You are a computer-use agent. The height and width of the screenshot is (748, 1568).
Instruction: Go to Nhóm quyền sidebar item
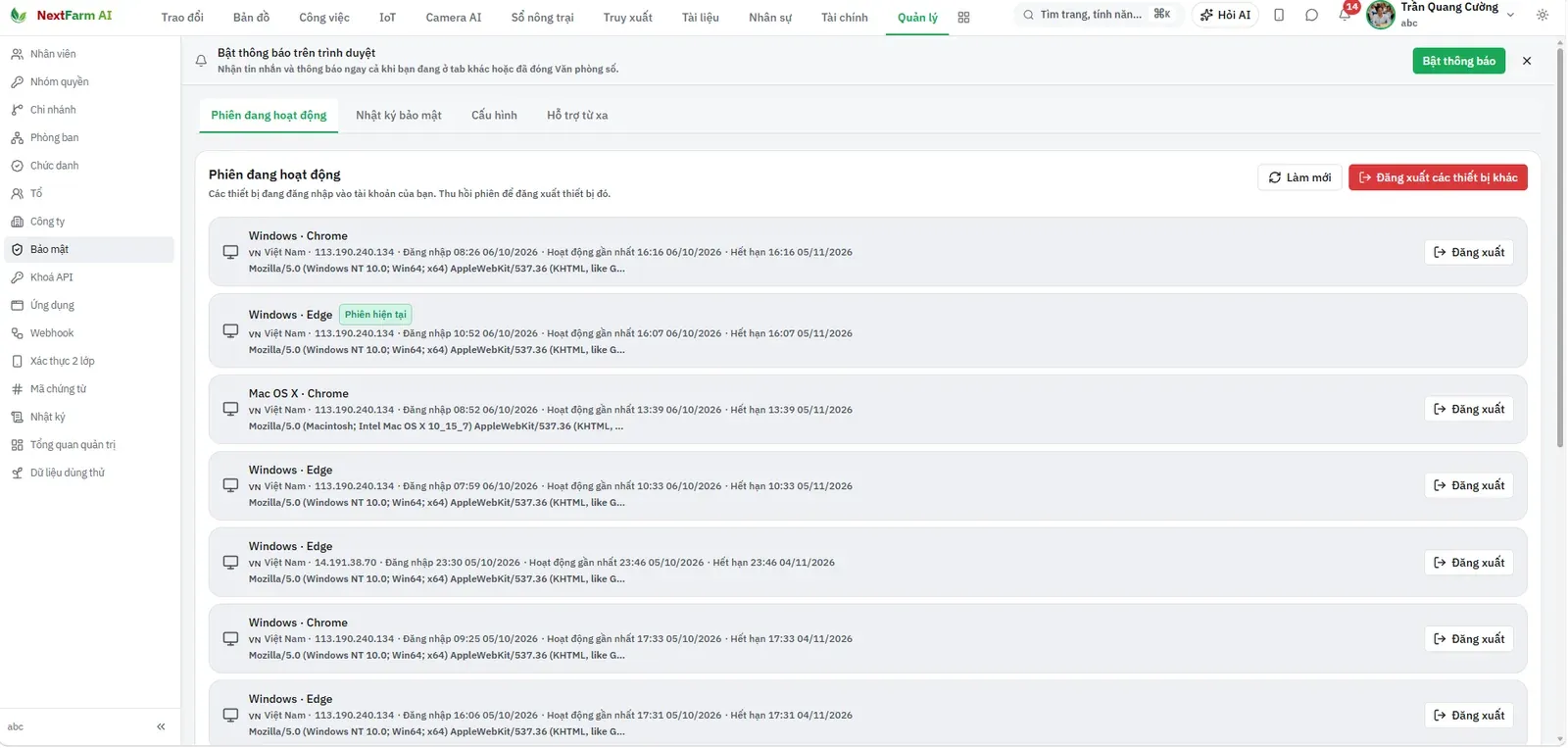tap(89, 82)
